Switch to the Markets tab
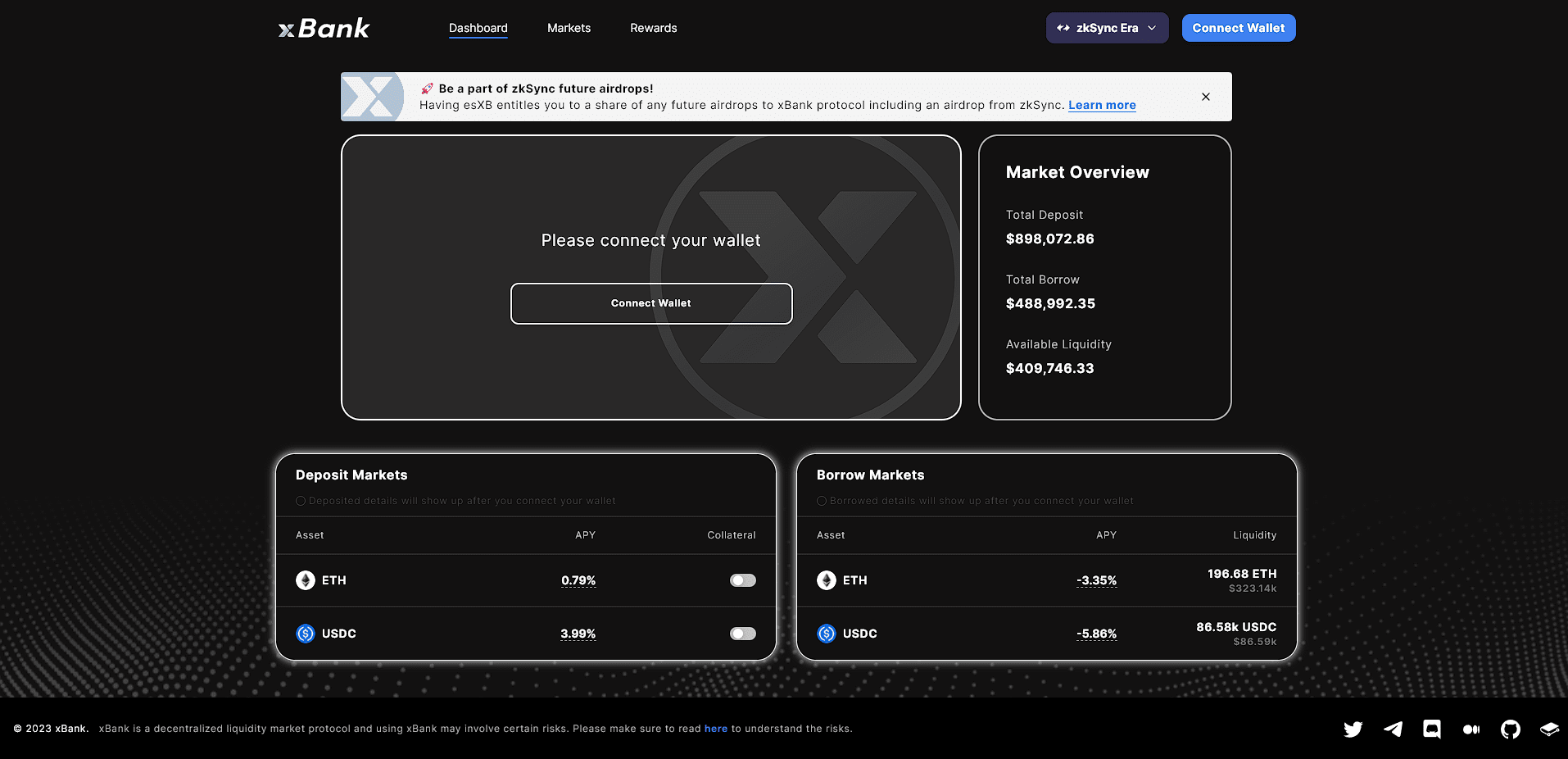The image size is (1568, 759). coord(569,28)
